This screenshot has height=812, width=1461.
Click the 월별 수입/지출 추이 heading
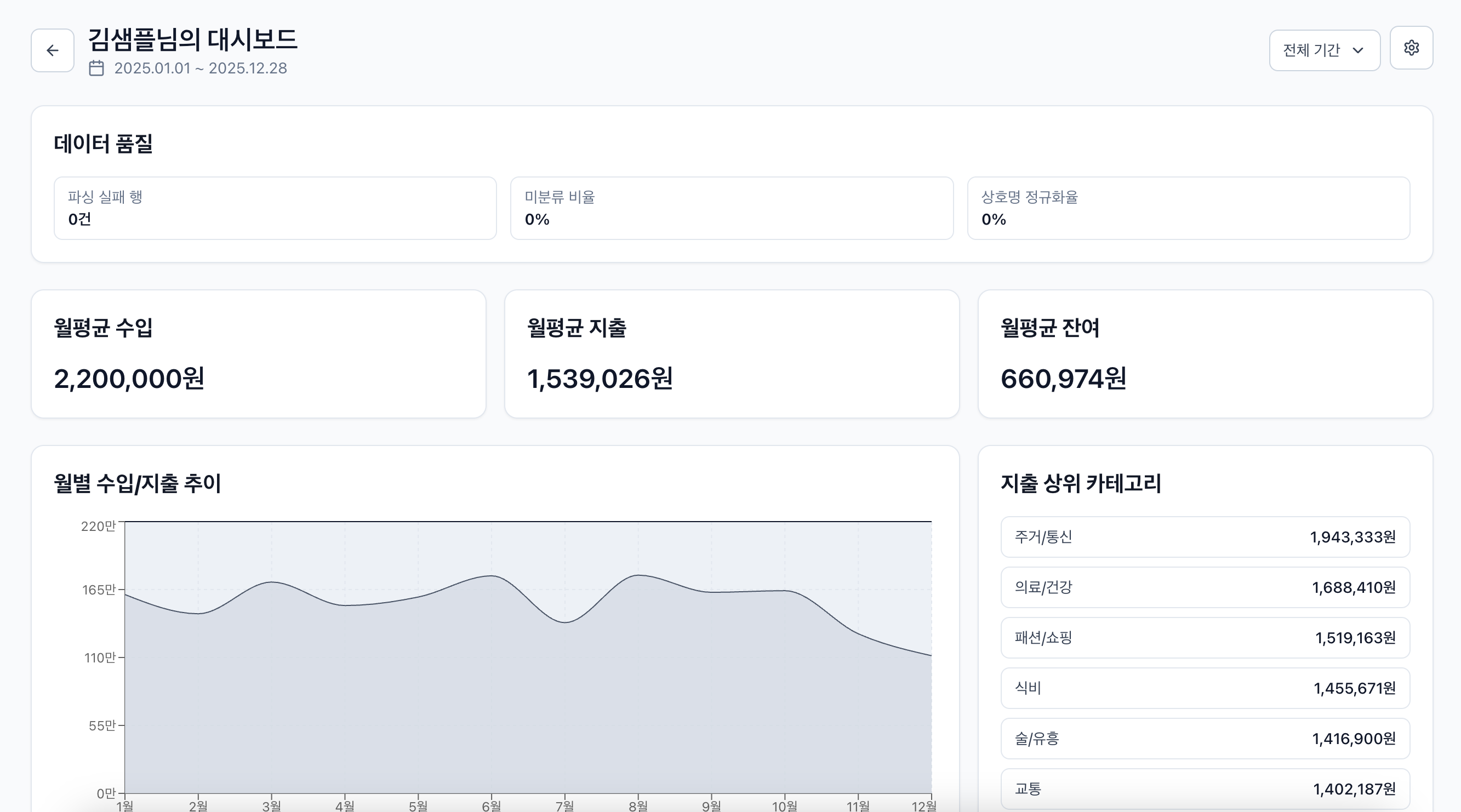click(x=137, y=484)
